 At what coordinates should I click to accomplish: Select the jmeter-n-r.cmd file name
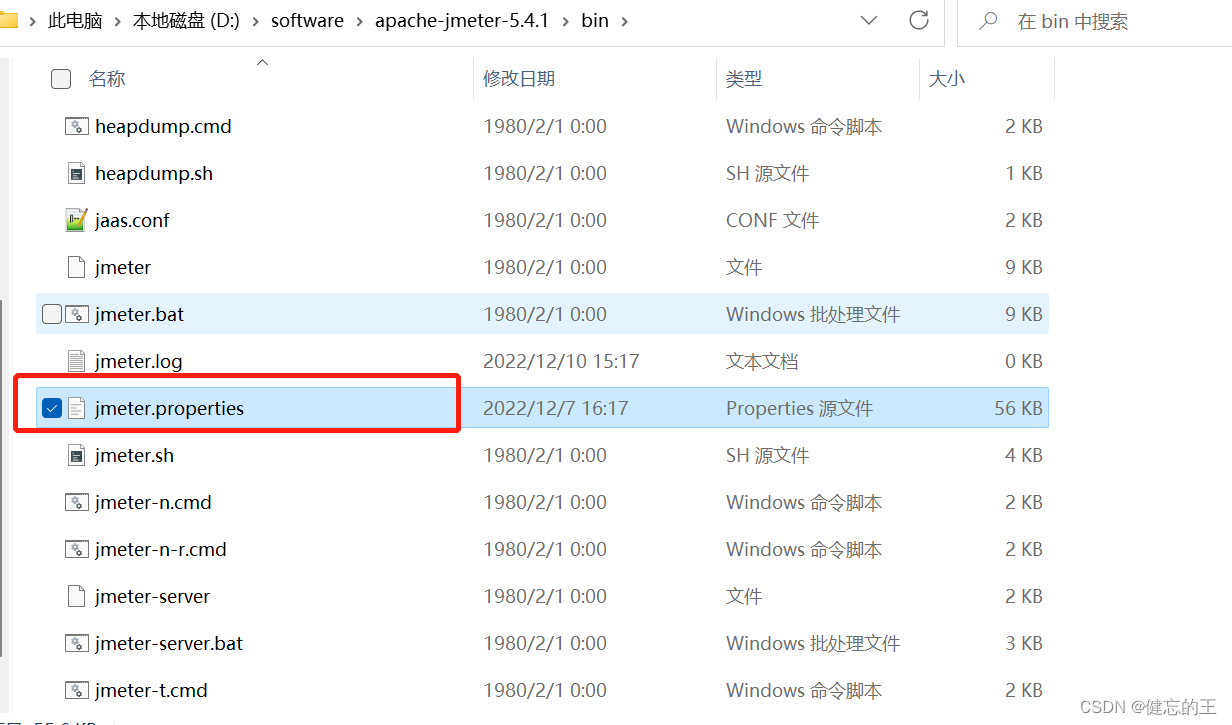click(161, 549)
